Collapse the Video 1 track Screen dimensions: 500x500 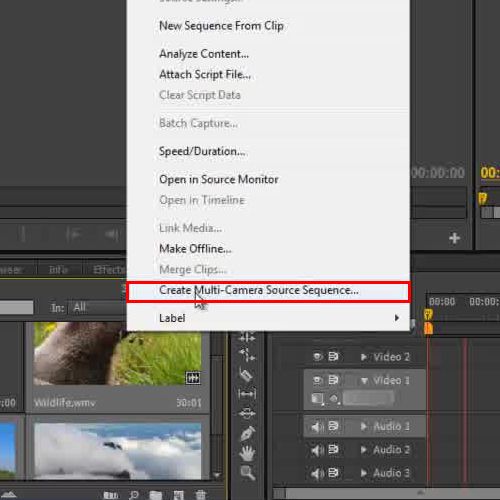click(x=364, y=381)
